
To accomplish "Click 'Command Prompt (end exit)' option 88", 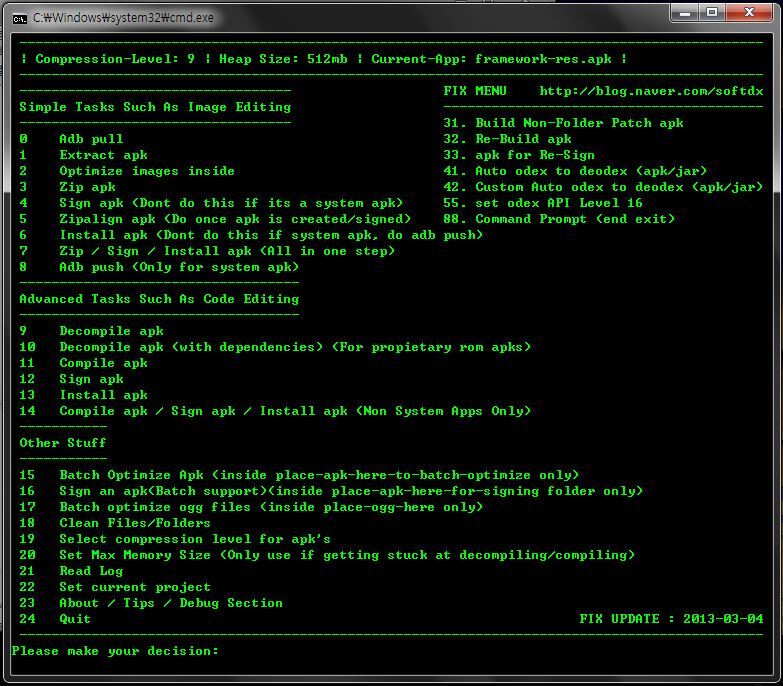I will (571, 219).
